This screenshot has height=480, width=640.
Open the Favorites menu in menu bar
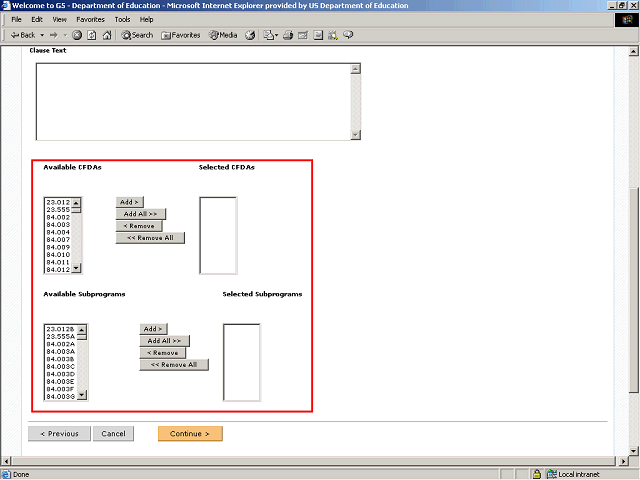click(x=90, y=19)
